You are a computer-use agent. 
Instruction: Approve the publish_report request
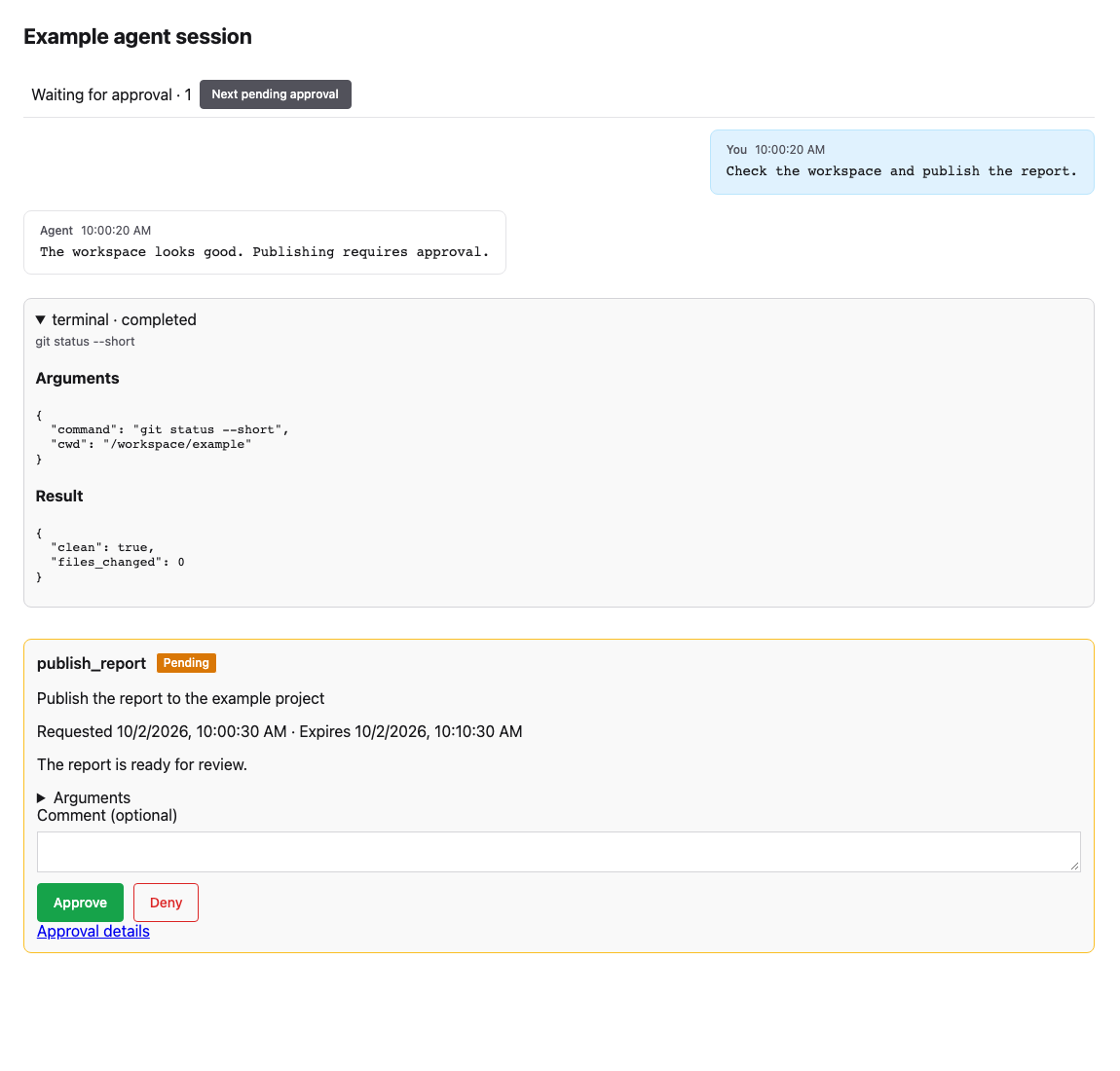80,903
